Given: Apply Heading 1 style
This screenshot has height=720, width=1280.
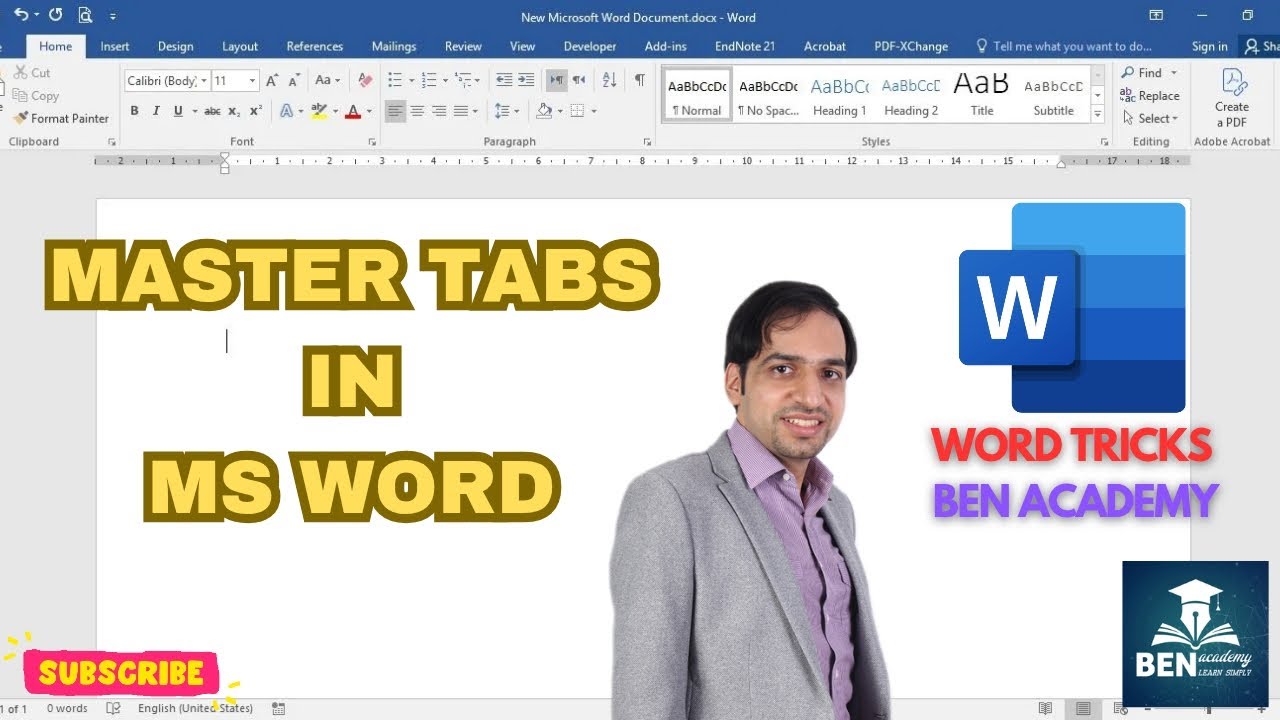Looking at the screenshot, I should click(x=840, y=96).
